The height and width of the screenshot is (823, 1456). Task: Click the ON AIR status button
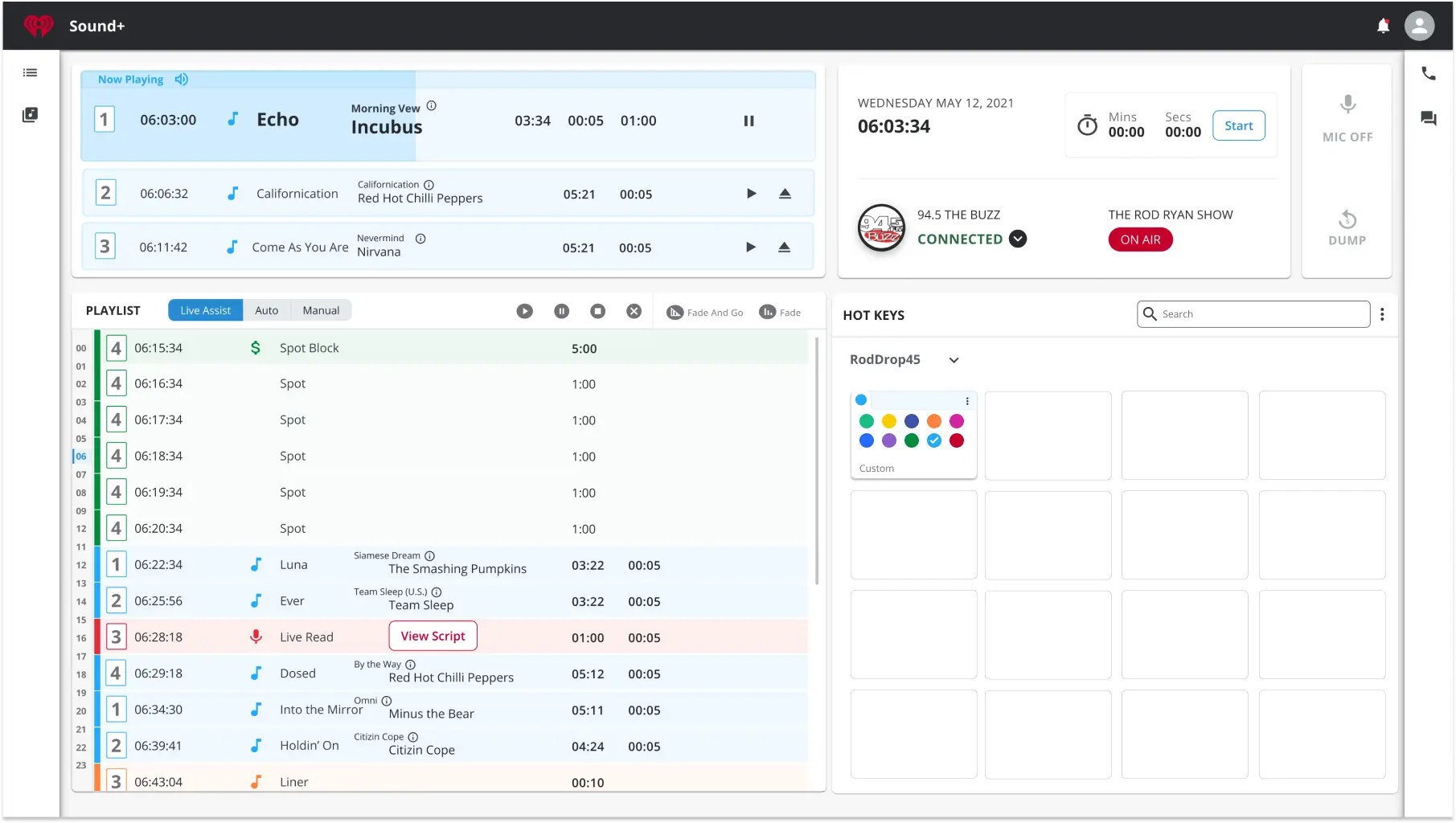(1140, 240)
